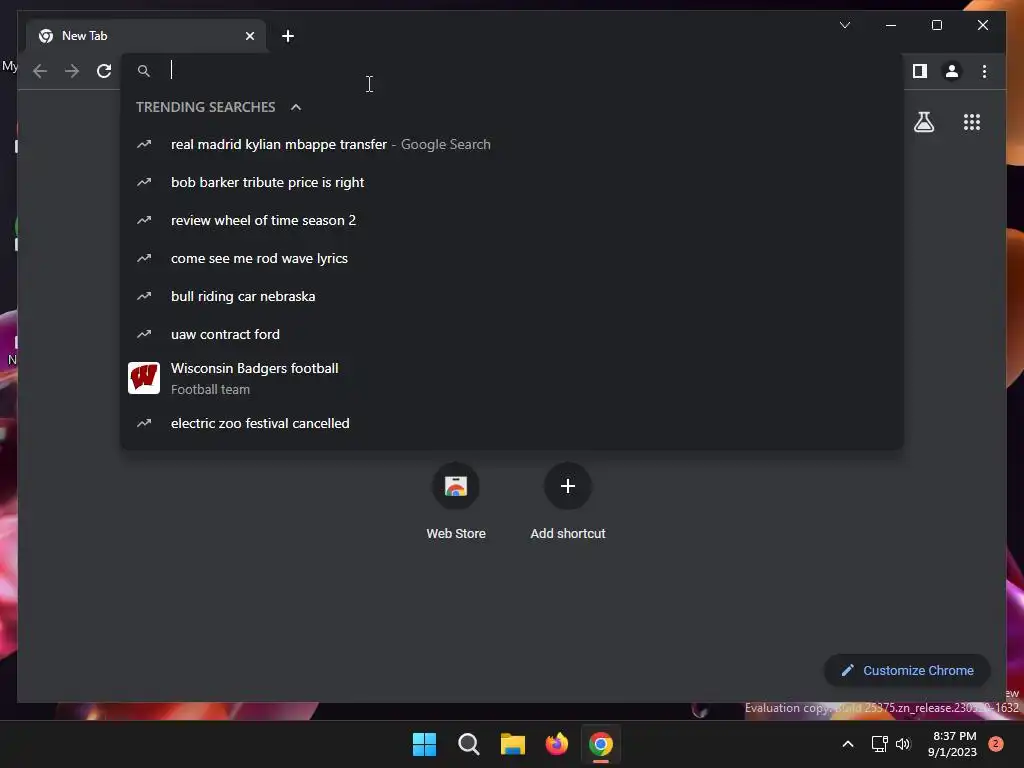Viewport: 1024px width, 768px height.
Task: Open the Google apps grid icon
Action: [x=972, y=122]
